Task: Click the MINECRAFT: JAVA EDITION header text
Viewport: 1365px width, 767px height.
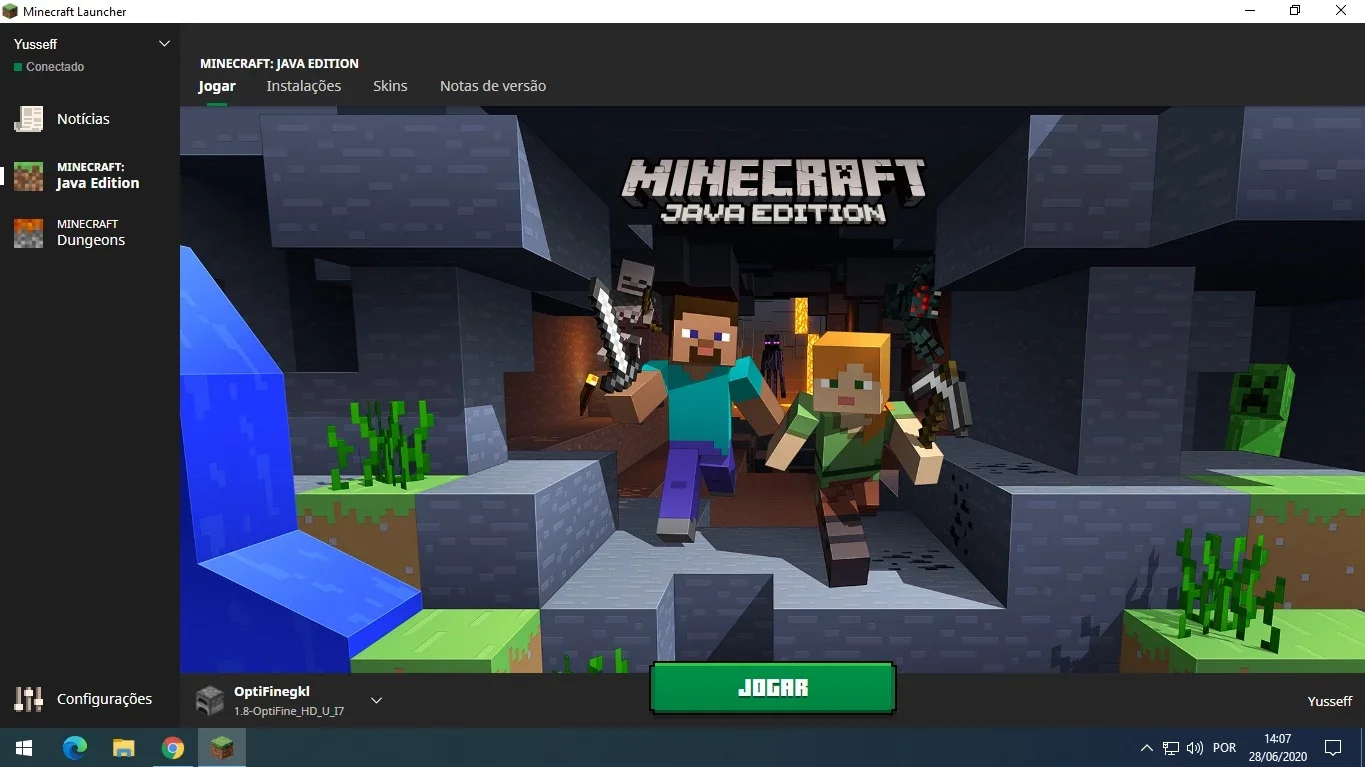Action: click(279, 63)
